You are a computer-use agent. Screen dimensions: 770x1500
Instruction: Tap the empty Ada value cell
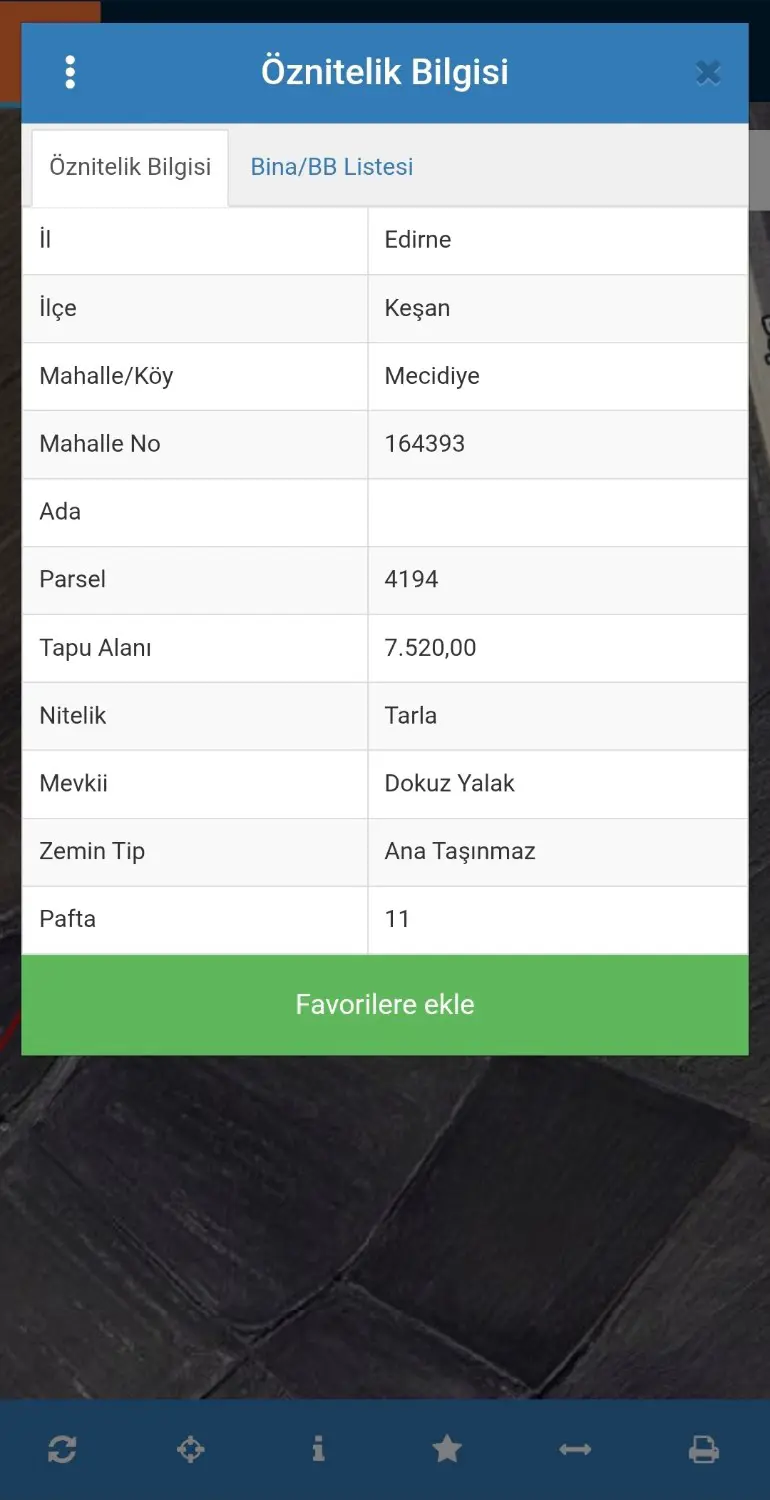pos(558,512)
